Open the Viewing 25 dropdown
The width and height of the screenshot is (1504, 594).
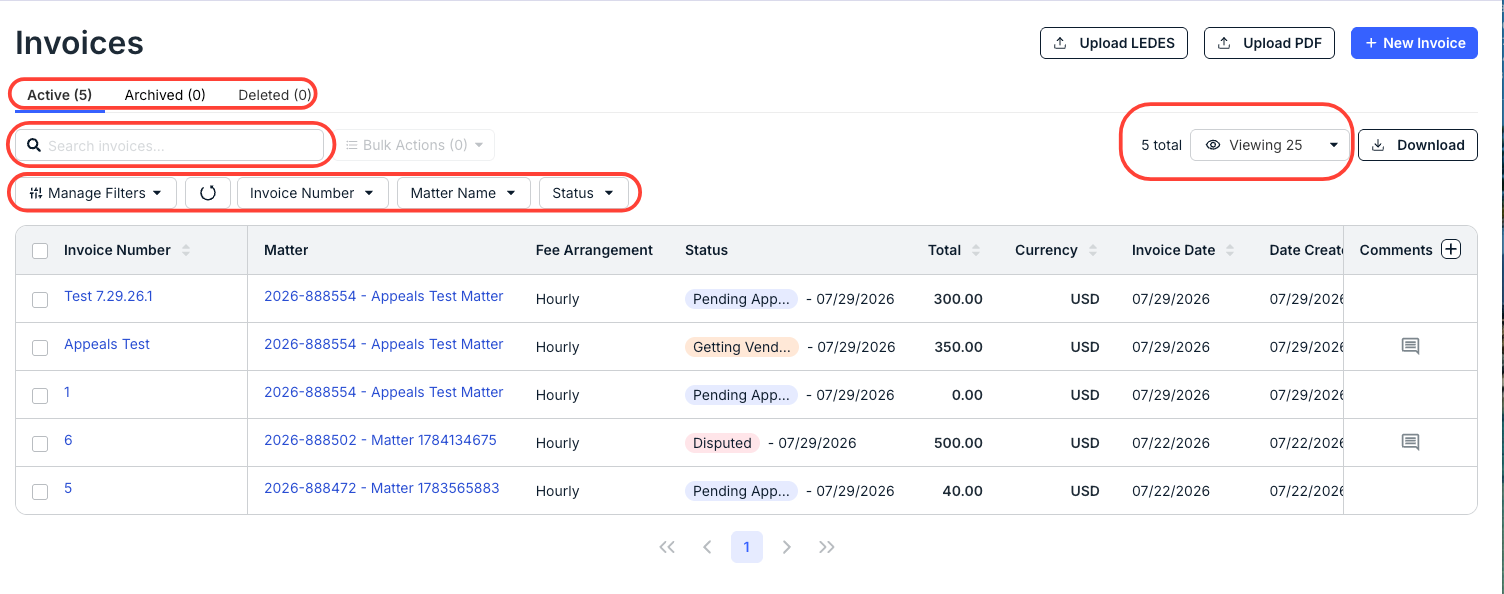pyautogui.click(x=1270, y=145)
